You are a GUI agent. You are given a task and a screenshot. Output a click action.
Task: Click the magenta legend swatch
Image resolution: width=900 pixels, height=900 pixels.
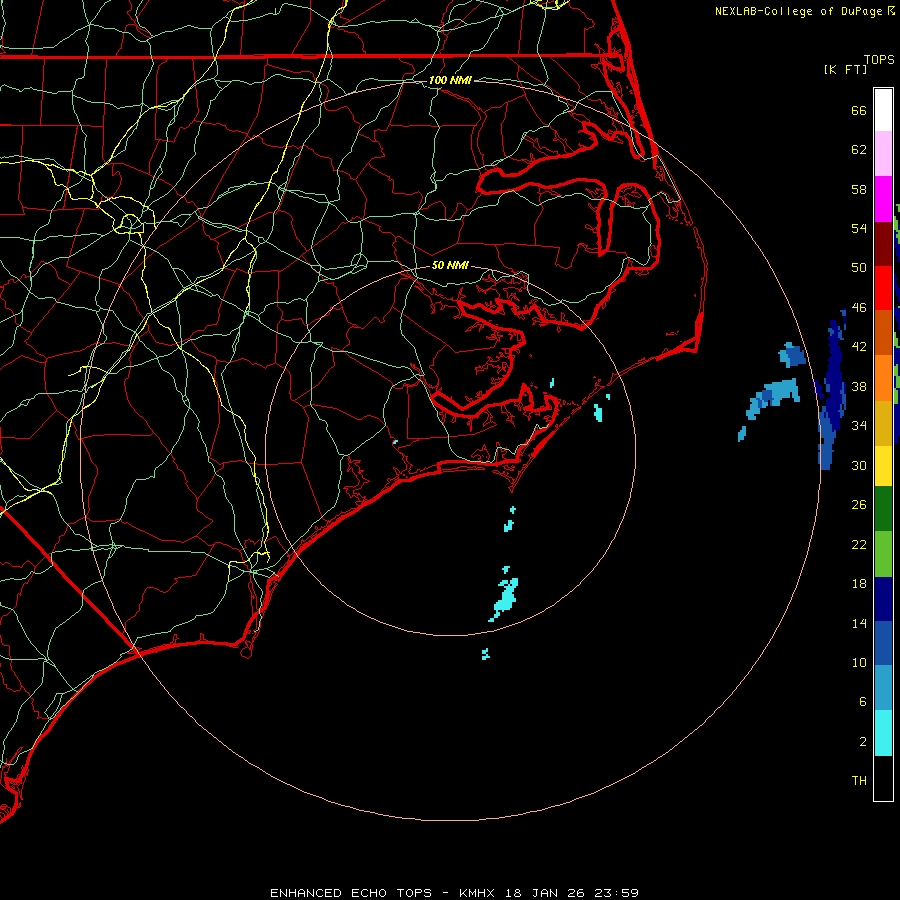tap(883, 199)
